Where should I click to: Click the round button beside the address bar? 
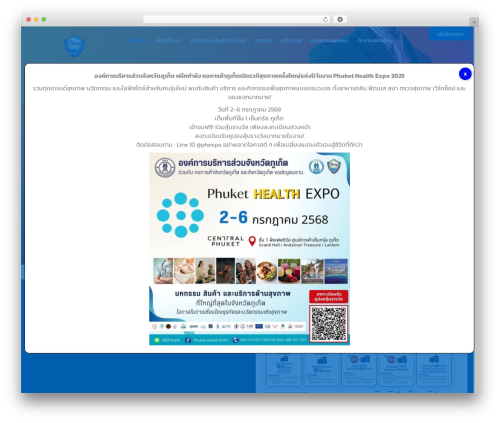pos(340,20)
